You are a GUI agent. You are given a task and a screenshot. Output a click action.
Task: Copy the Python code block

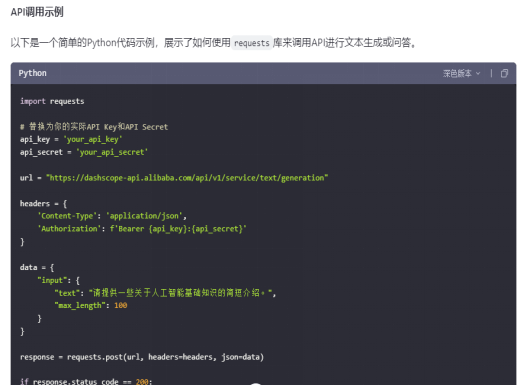pos(504,73)
